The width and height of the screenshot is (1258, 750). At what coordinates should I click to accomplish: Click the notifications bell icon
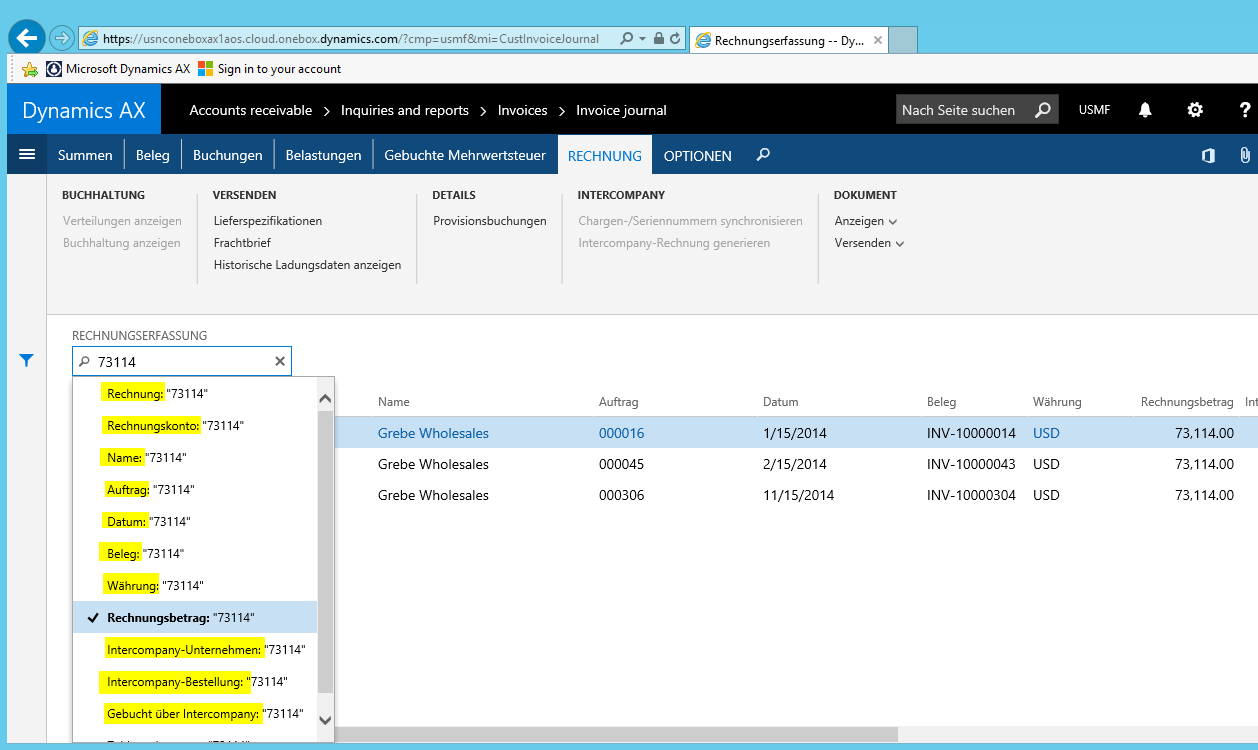coord(1145,110)
